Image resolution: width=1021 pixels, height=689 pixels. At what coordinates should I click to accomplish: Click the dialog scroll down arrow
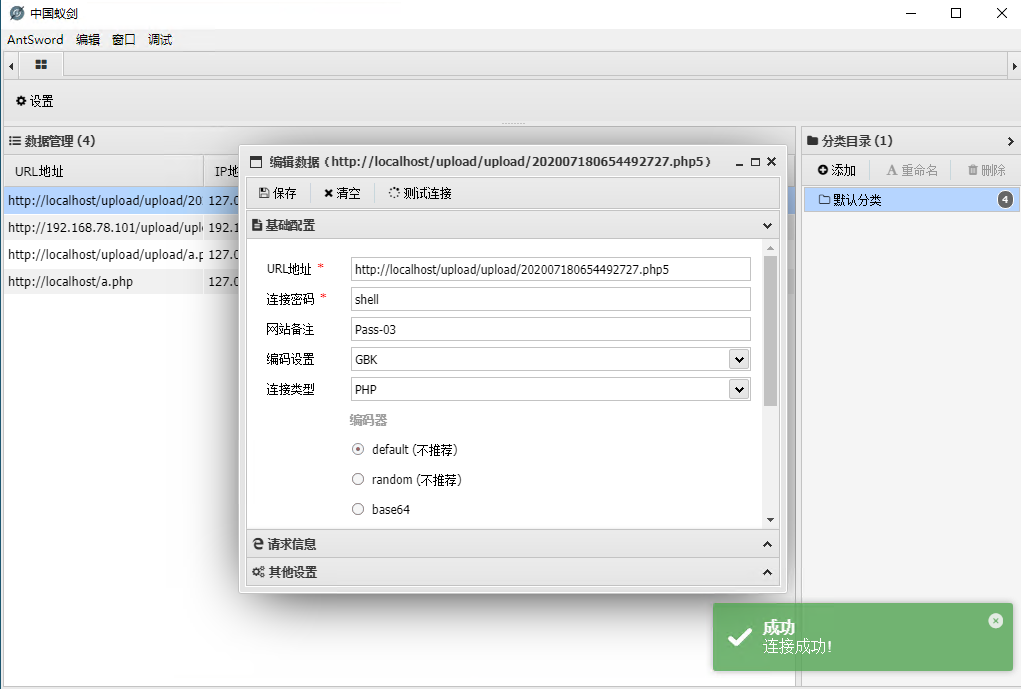pyautogui.click(x=770, y=520)
